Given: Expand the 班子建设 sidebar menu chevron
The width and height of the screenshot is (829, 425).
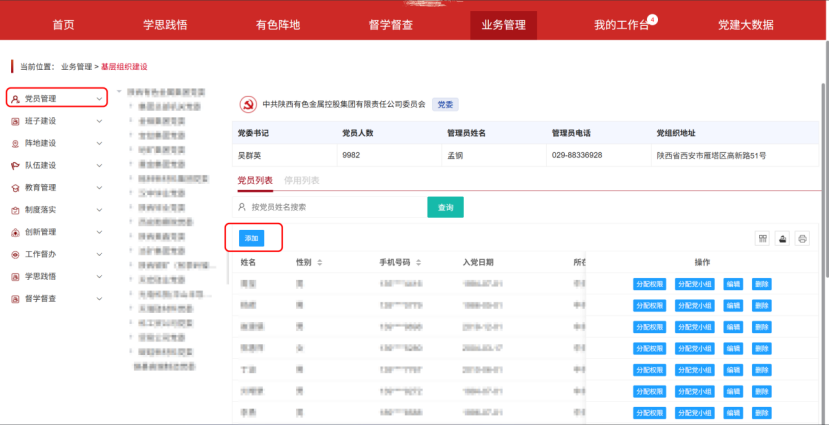Looking at the screenshot, I should pyautogui.click(x=99, y=121).
